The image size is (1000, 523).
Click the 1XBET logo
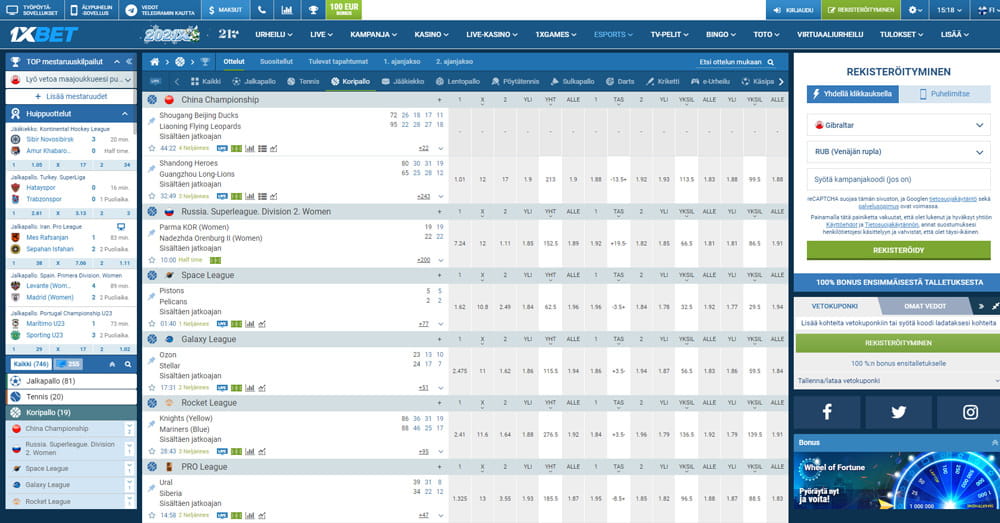44,34
